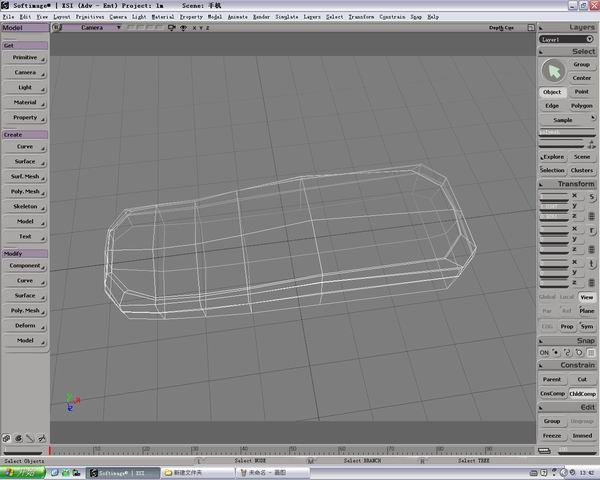600x480 pixels.
Task: Expand Get Primitive menu button
Action: point(25,58)
